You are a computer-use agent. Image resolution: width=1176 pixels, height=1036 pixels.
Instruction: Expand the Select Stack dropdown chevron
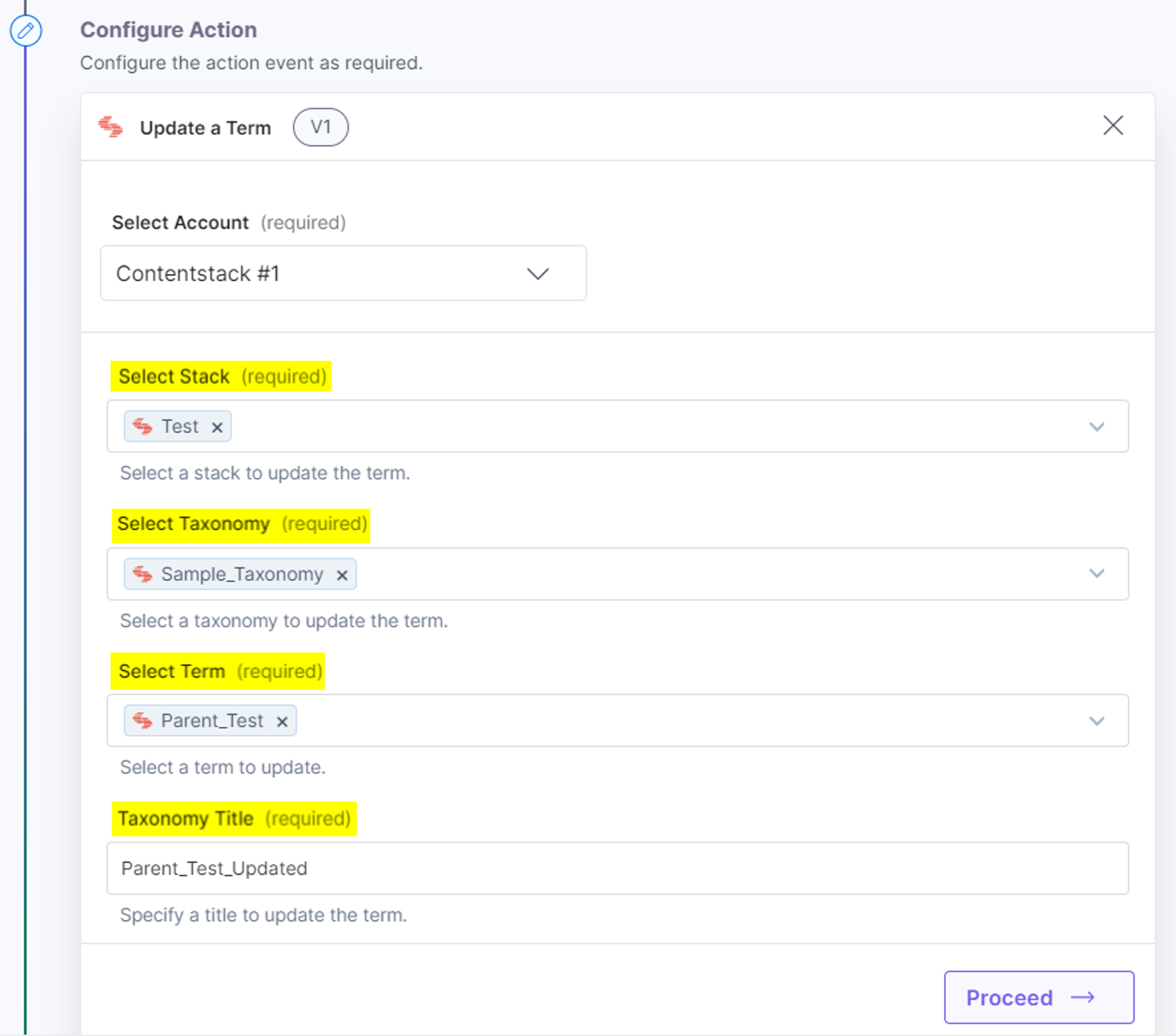point(1097,427)
